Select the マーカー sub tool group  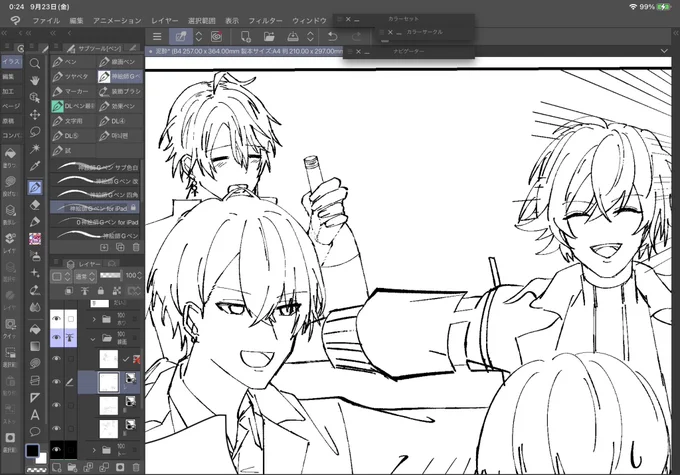(72, 92)
